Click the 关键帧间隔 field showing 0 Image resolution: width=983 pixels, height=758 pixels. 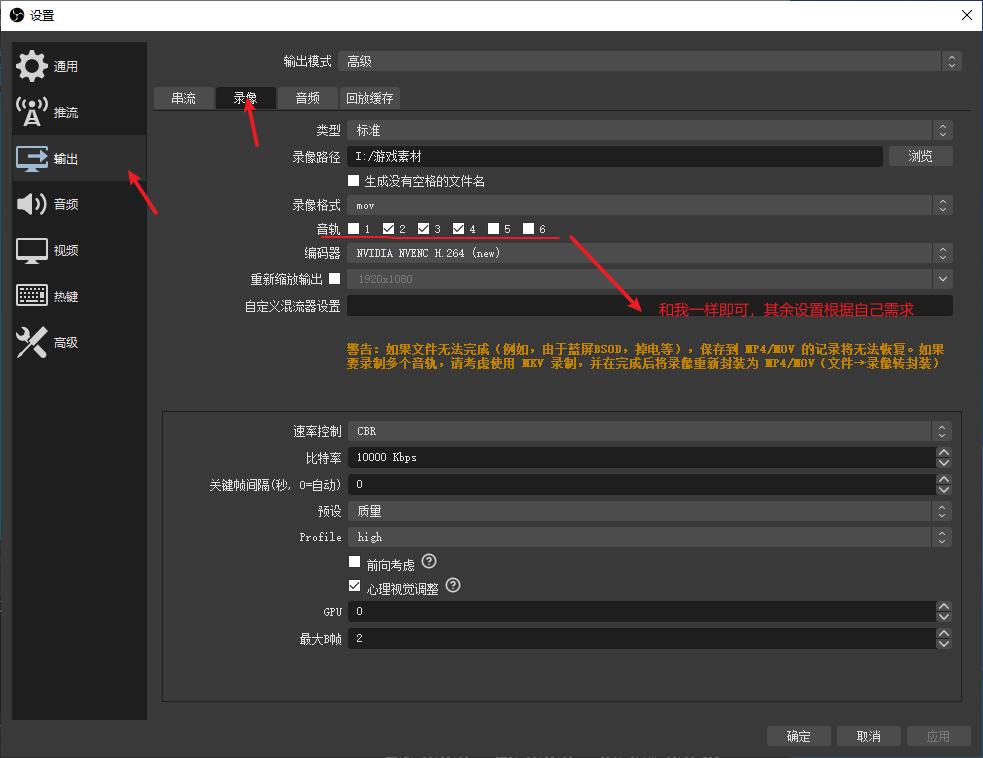coord(642,484)
